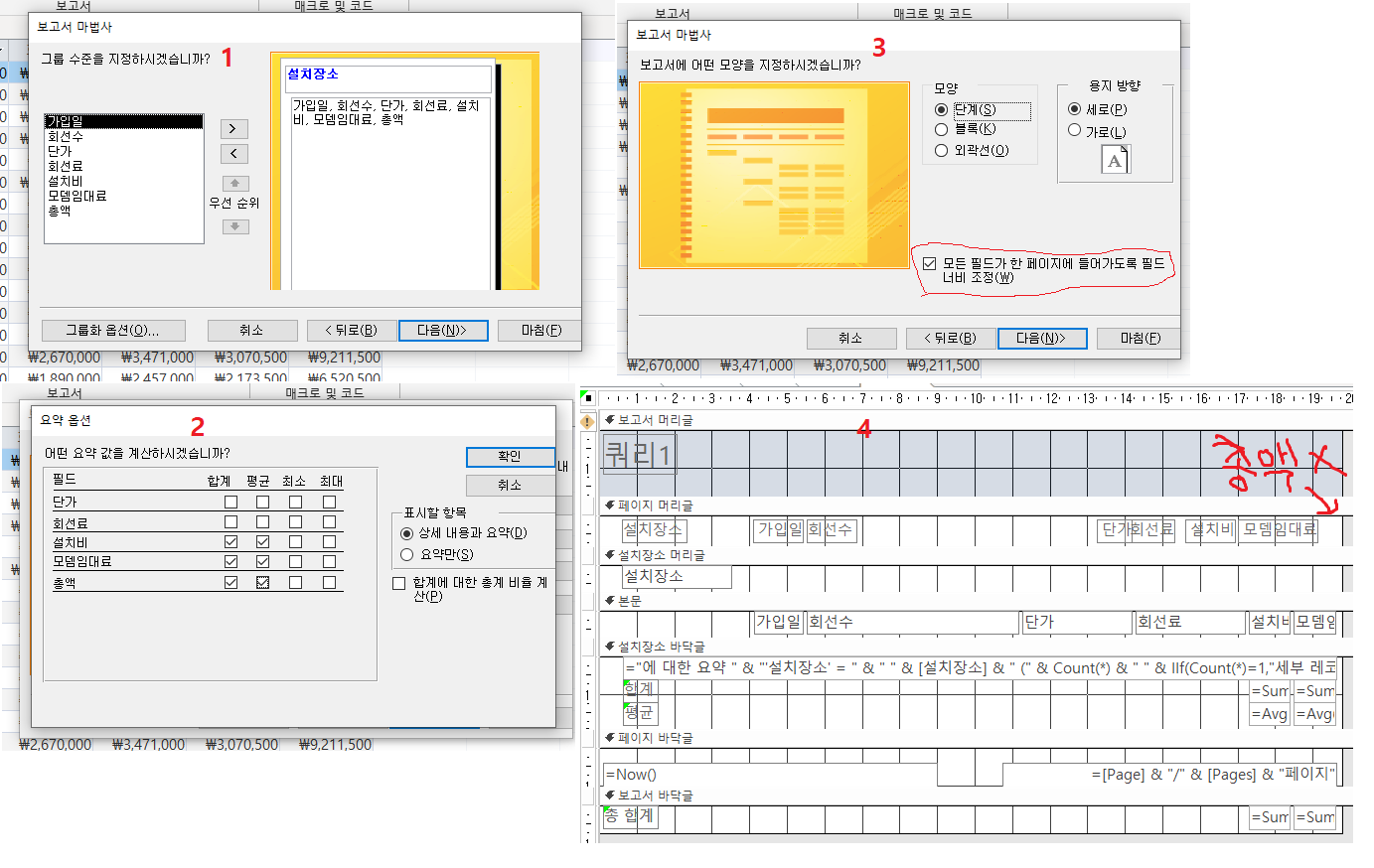Select the 요약만(S) display option
1374x868 pixels.
[406, 555]
